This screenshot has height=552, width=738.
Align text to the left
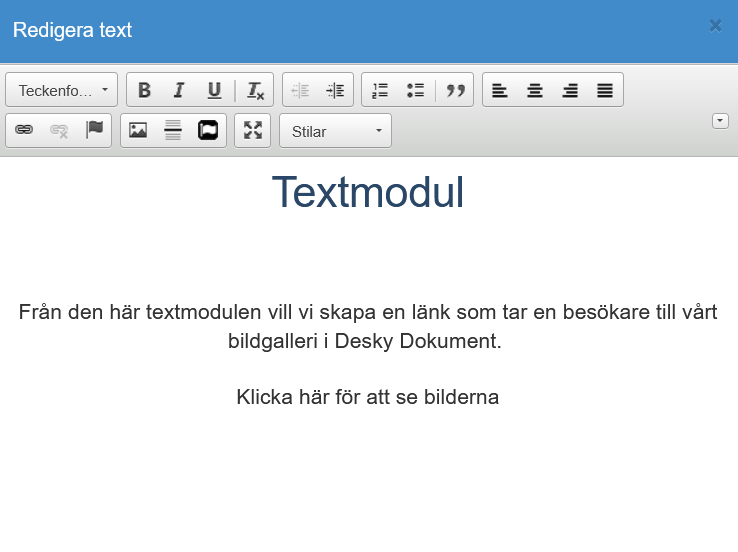coord(500,90)
